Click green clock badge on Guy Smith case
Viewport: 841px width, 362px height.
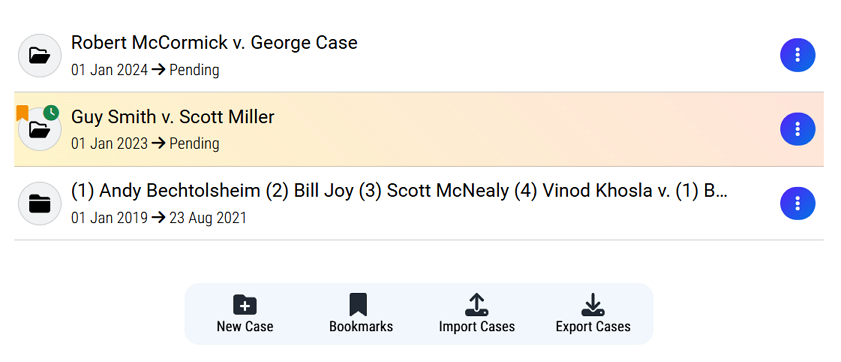[51, 113]
